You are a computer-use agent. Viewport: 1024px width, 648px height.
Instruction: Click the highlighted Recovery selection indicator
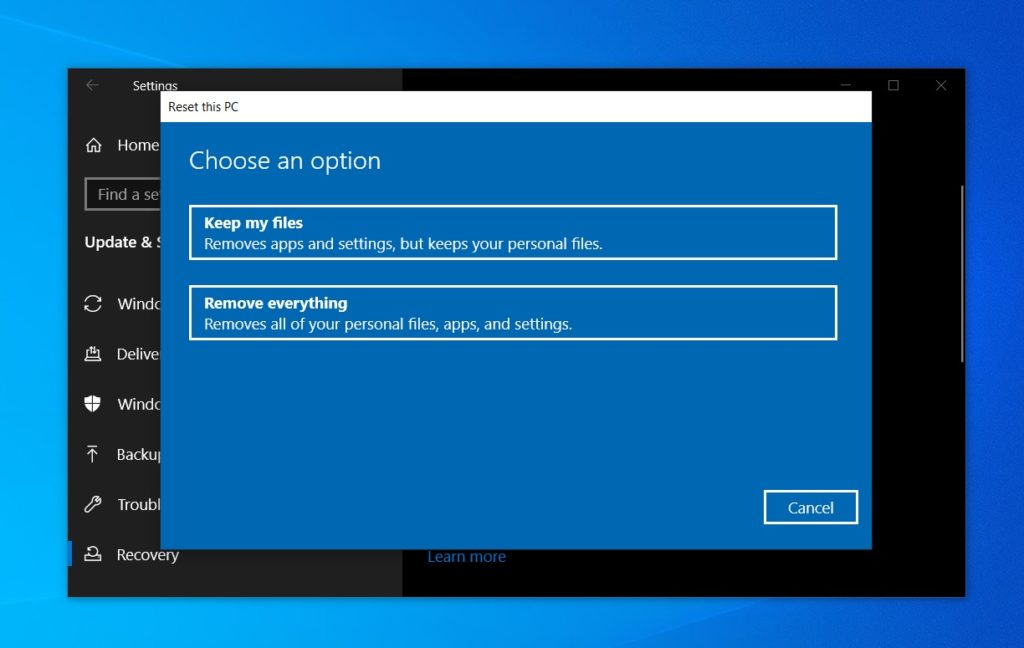71,553
